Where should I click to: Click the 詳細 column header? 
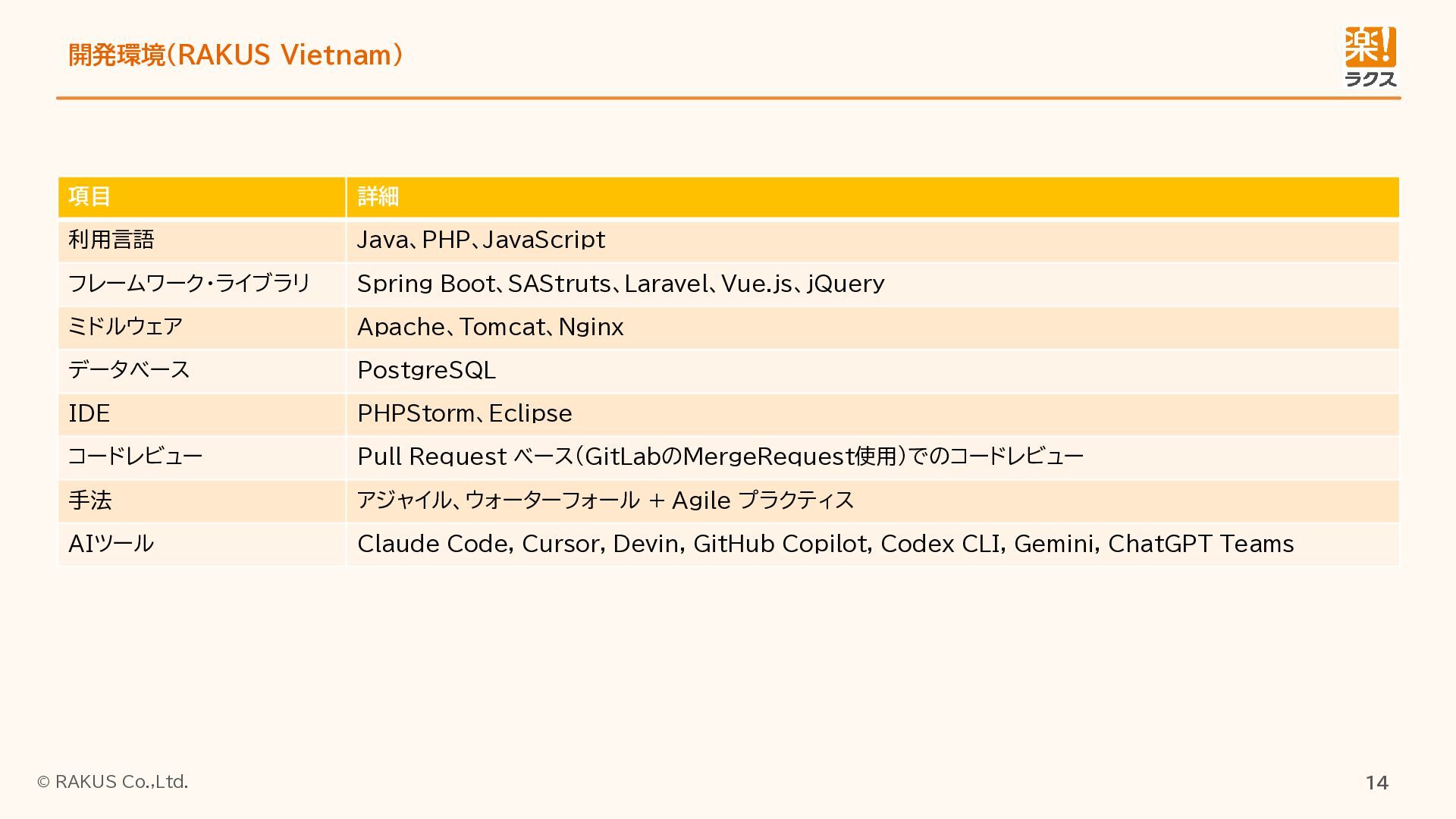[378, 197]
